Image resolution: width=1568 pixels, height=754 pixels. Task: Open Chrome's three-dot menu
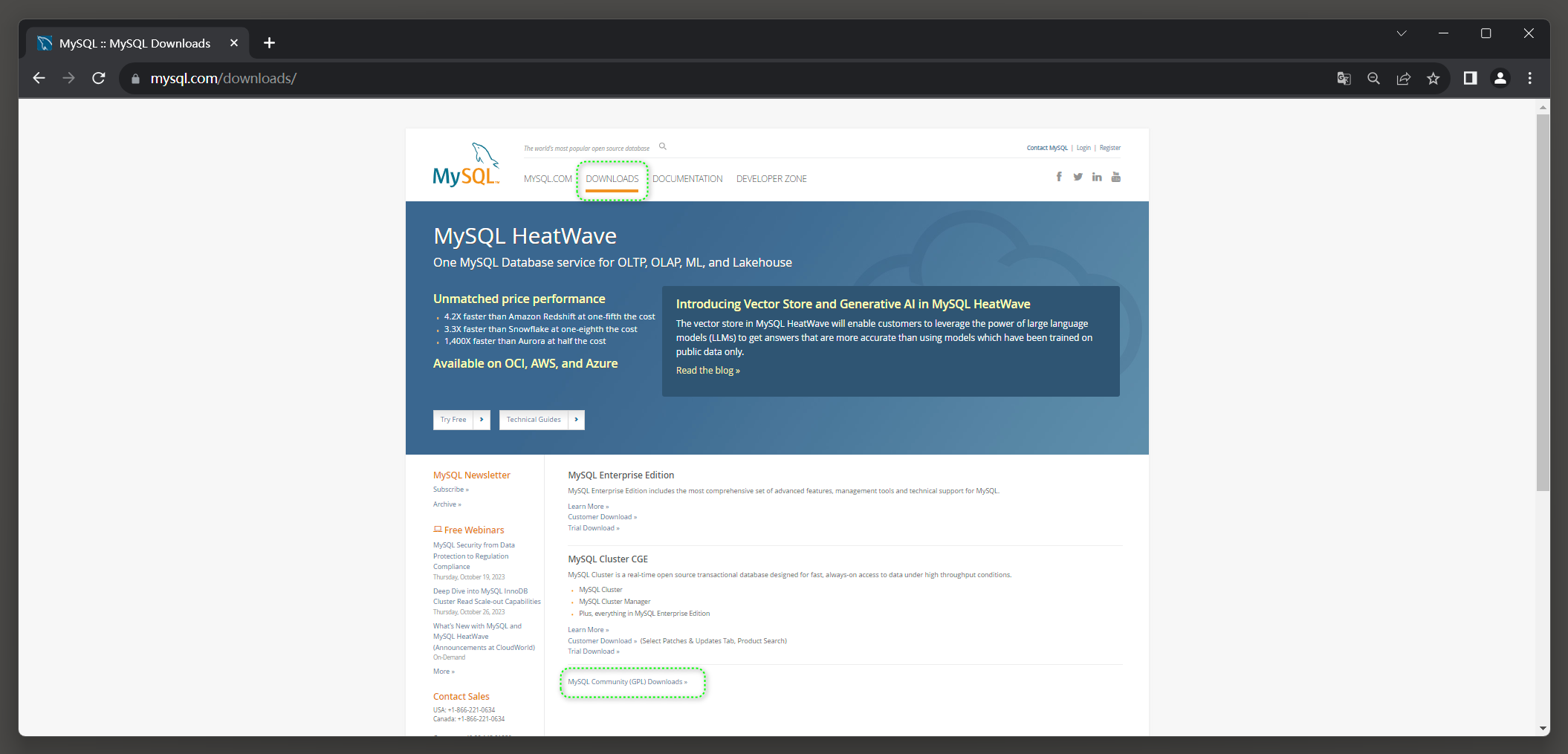coord(1530,78)
